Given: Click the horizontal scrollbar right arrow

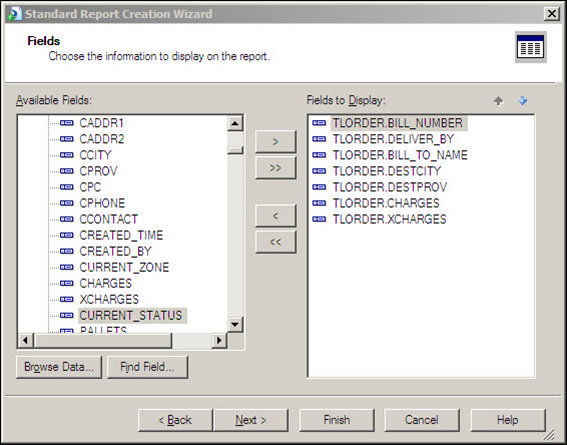Looking at the screenshot, I should (219, 340).
